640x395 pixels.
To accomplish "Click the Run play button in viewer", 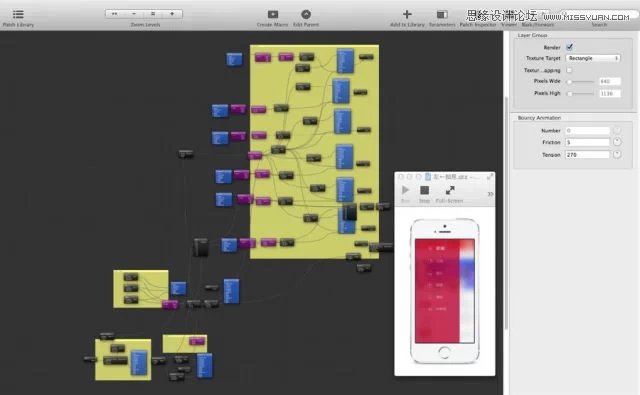I will click(x=405, y=190).
